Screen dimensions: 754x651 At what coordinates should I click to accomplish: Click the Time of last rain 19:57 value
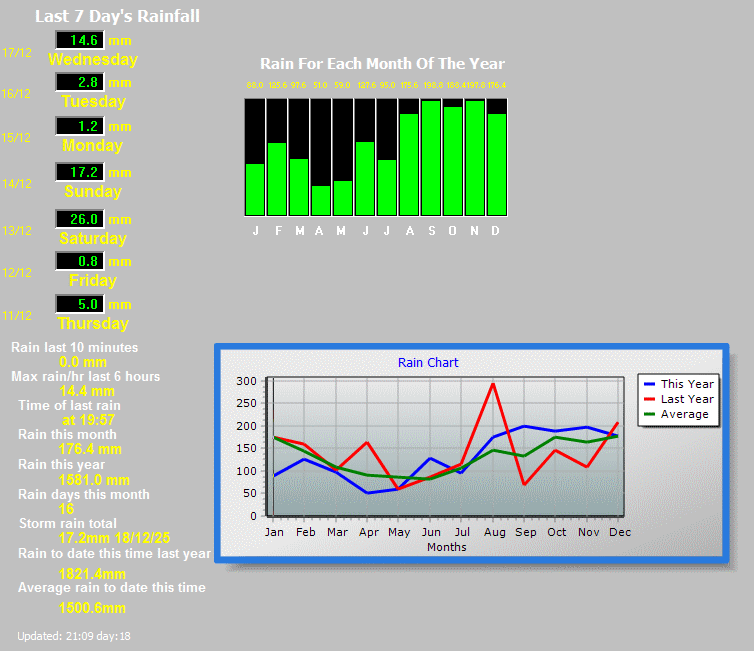pos(88,420)
